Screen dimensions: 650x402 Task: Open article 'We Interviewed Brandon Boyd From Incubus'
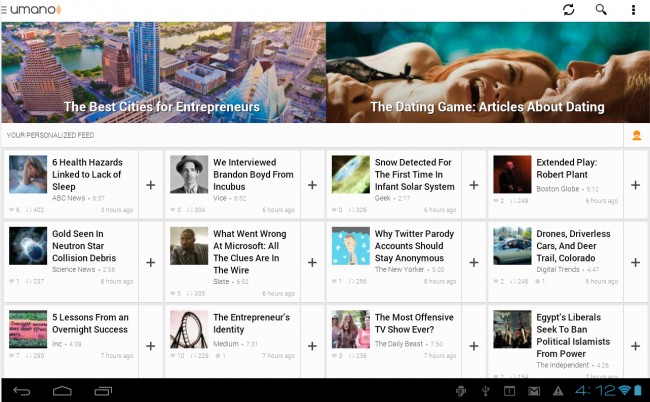coord(253,174)
